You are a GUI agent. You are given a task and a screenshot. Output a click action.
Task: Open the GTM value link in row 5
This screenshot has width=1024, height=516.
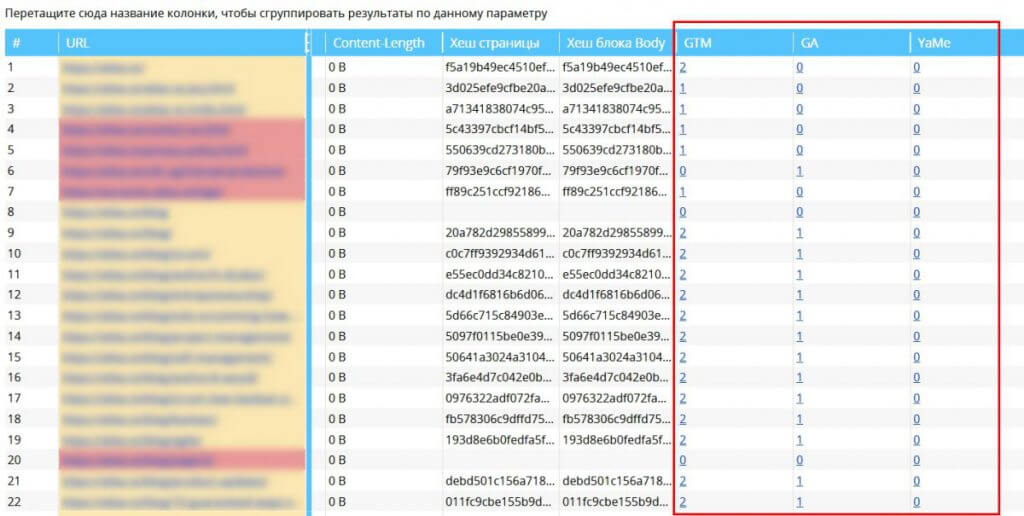[x=683, y=150]
